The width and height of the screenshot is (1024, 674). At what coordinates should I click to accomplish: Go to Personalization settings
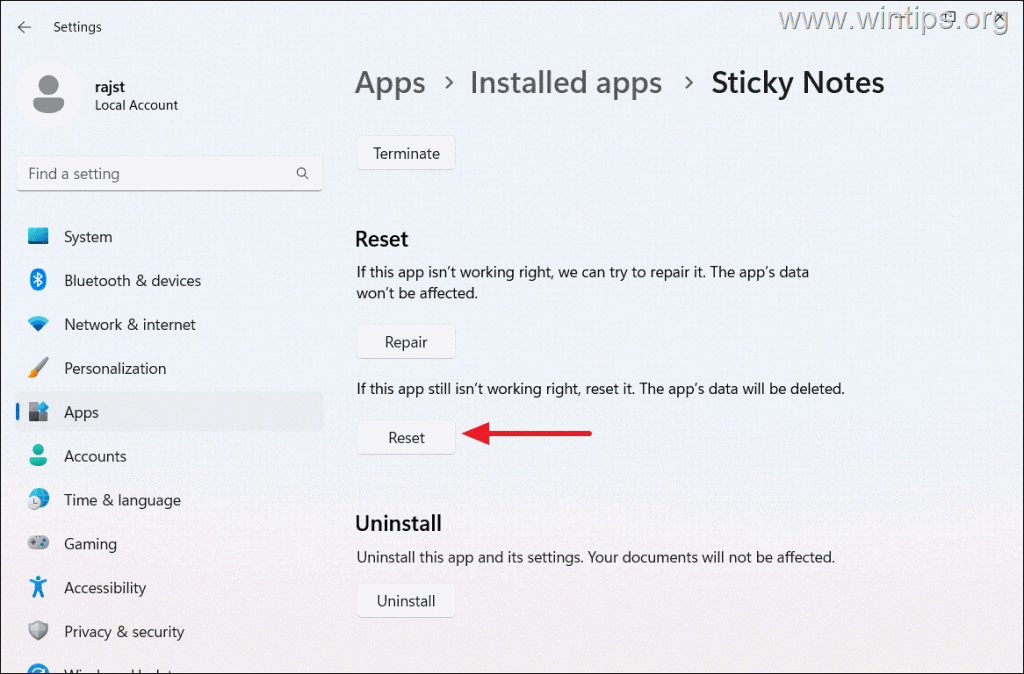[169, 368]
